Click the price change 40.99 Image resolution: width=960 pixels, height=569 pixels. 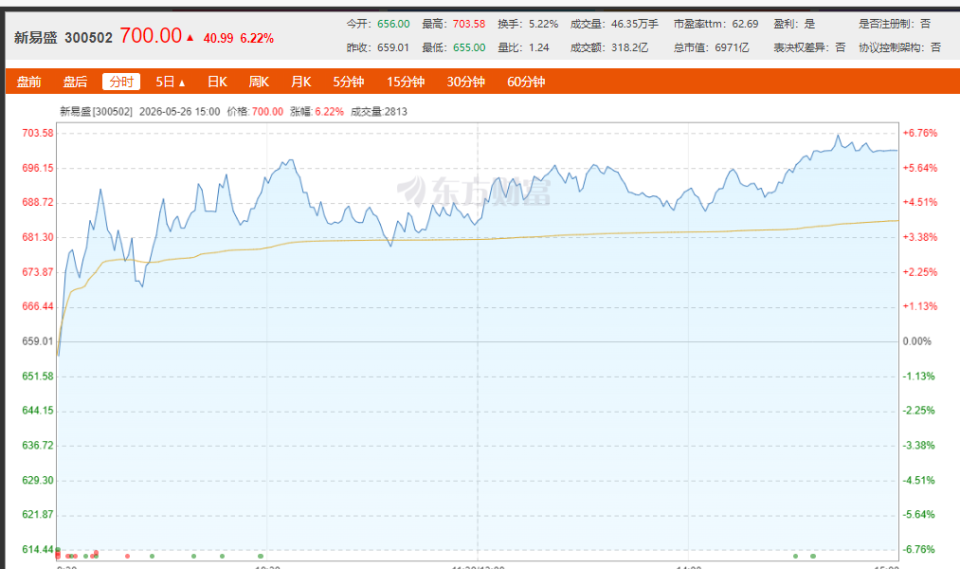pos(218,38)
